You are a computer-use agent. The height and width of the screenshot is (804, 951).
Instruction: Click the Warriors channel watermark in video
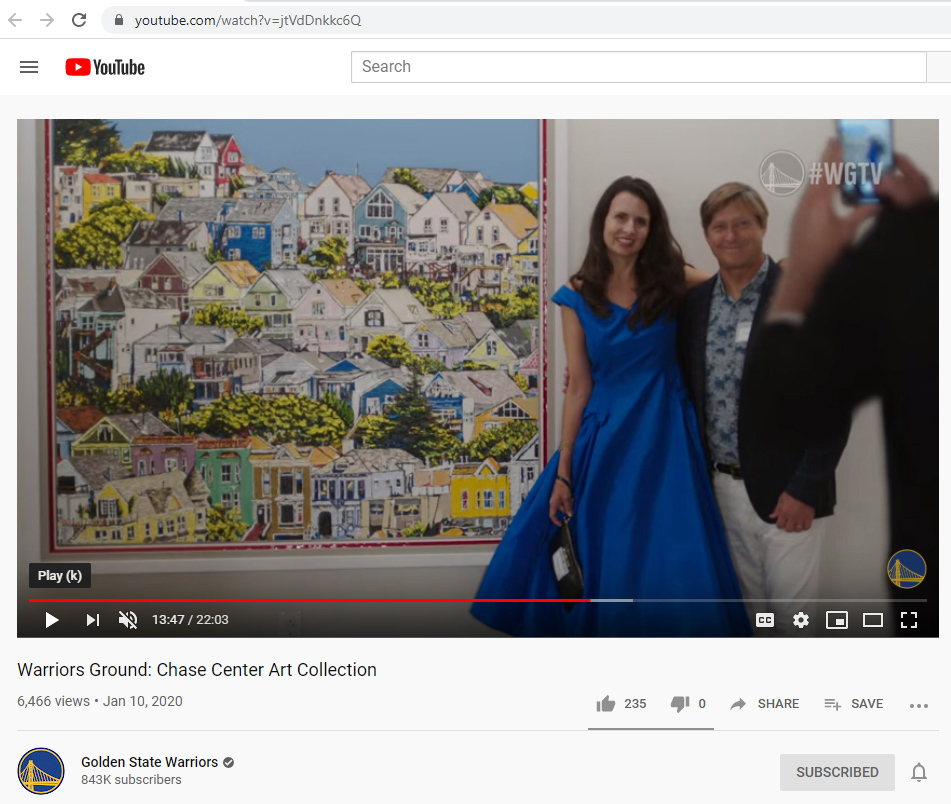point(906,569)
